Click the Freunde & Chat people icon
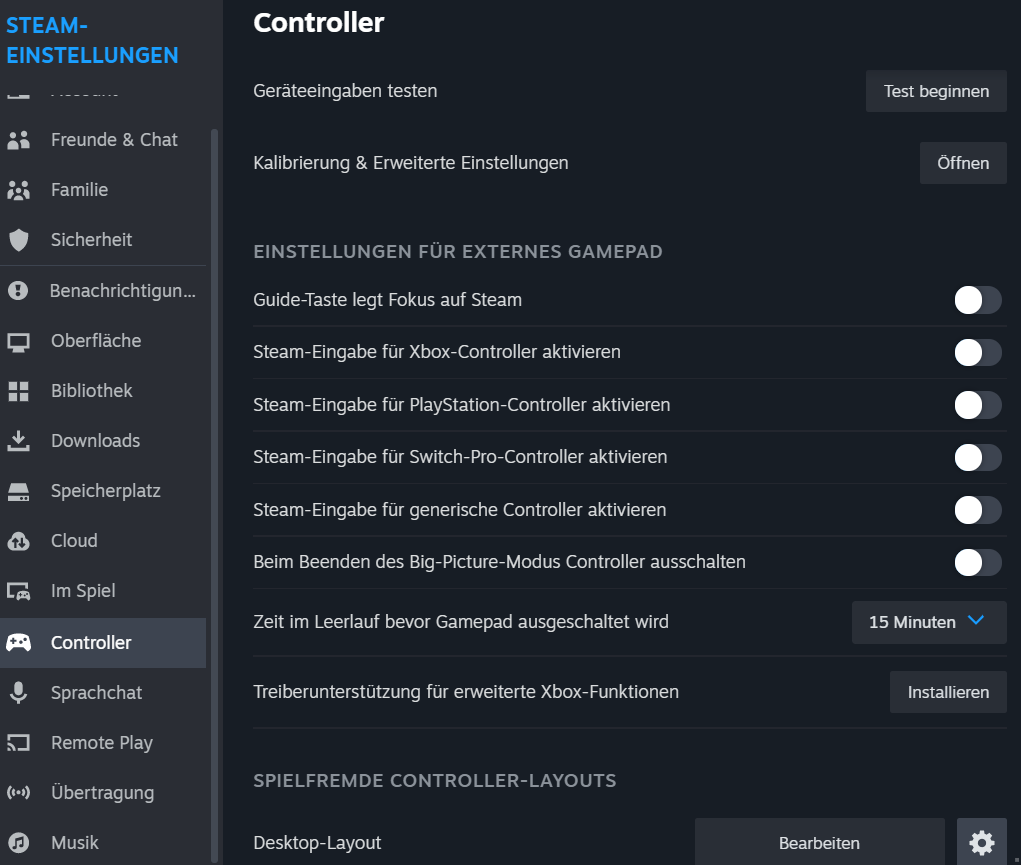 click(18, 140)
